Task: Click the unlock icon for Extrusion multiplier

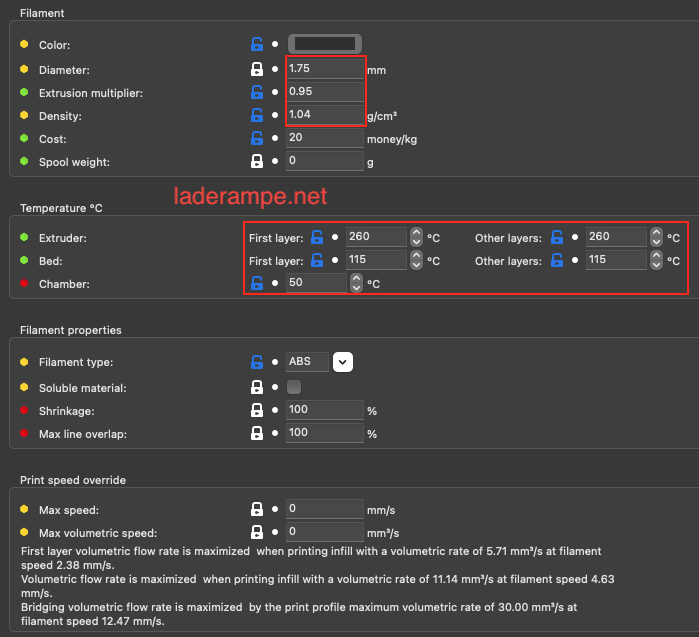Action: 257,93
